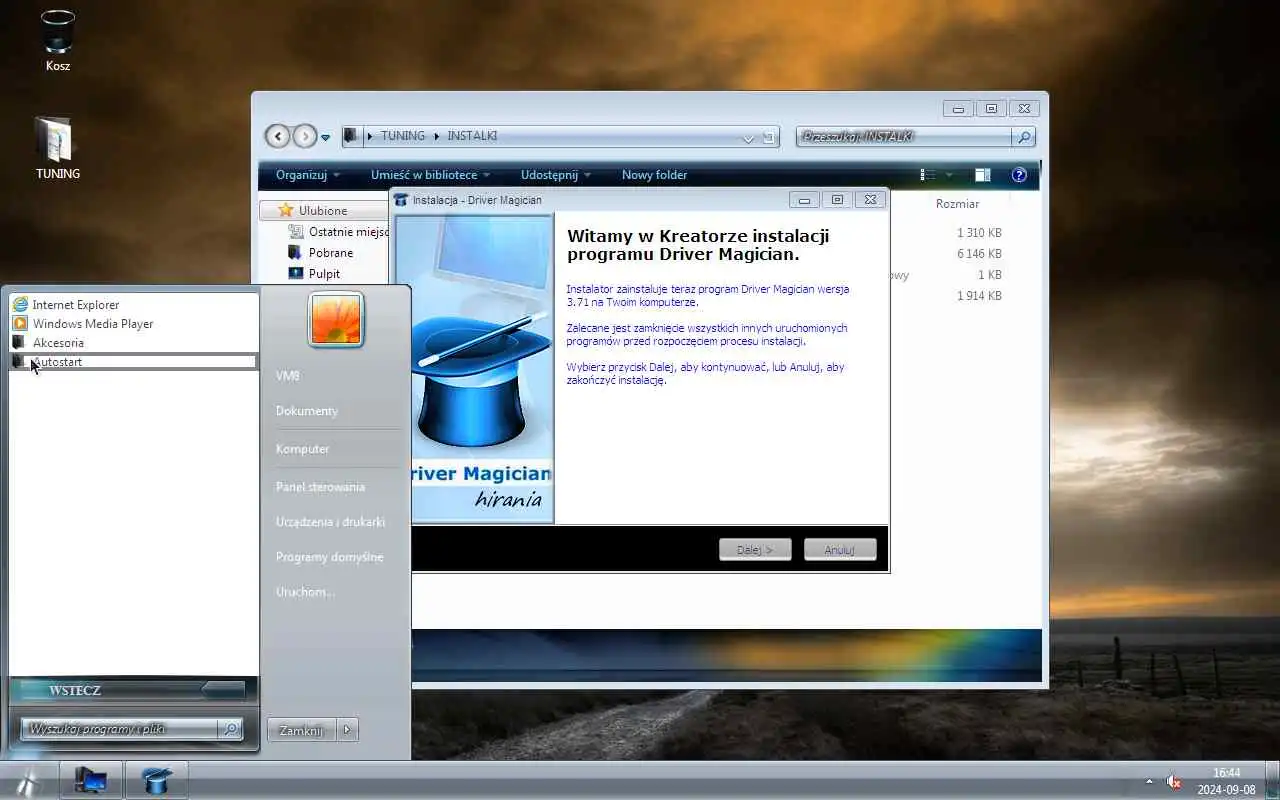Click the Wyszukaj programy i pliki field

pos(120,729)
